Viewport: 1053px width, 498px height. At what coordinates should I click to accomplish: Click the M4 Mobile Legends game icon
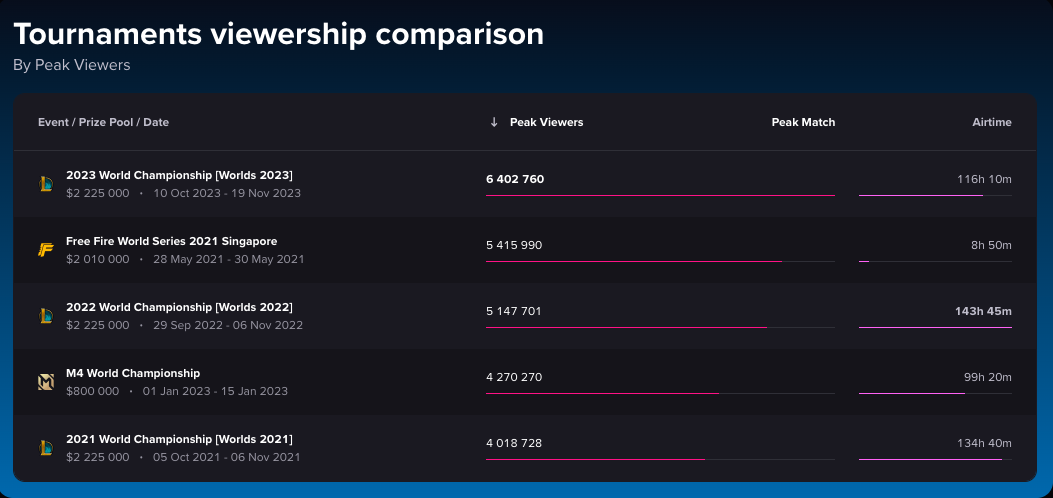click(x=45, y=382)
